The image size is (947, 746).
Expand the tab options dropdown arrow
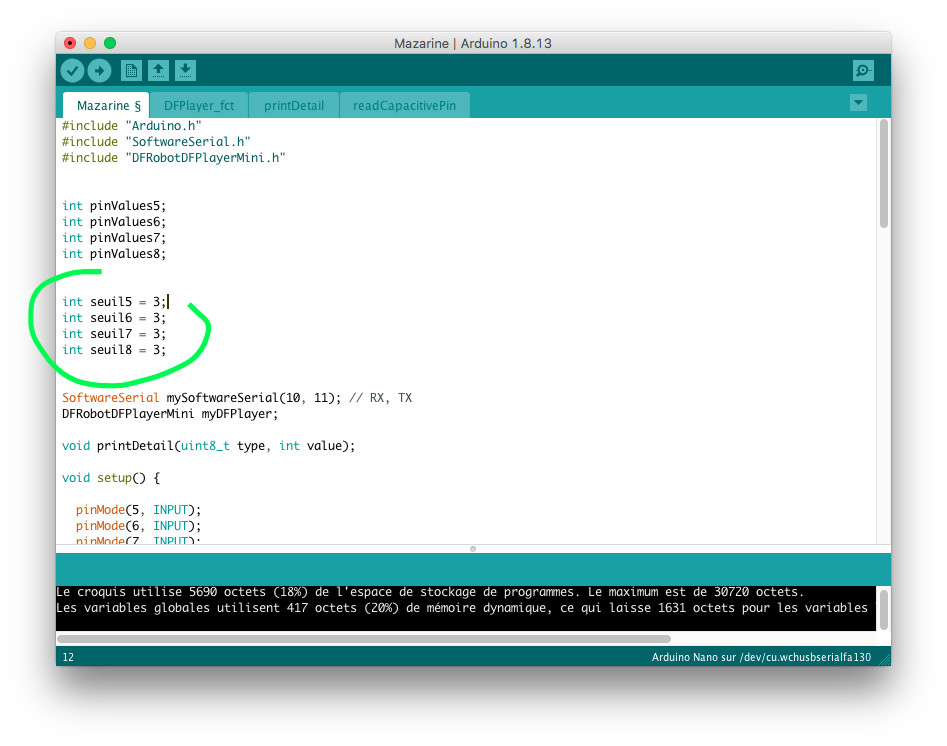coord(857,102)
